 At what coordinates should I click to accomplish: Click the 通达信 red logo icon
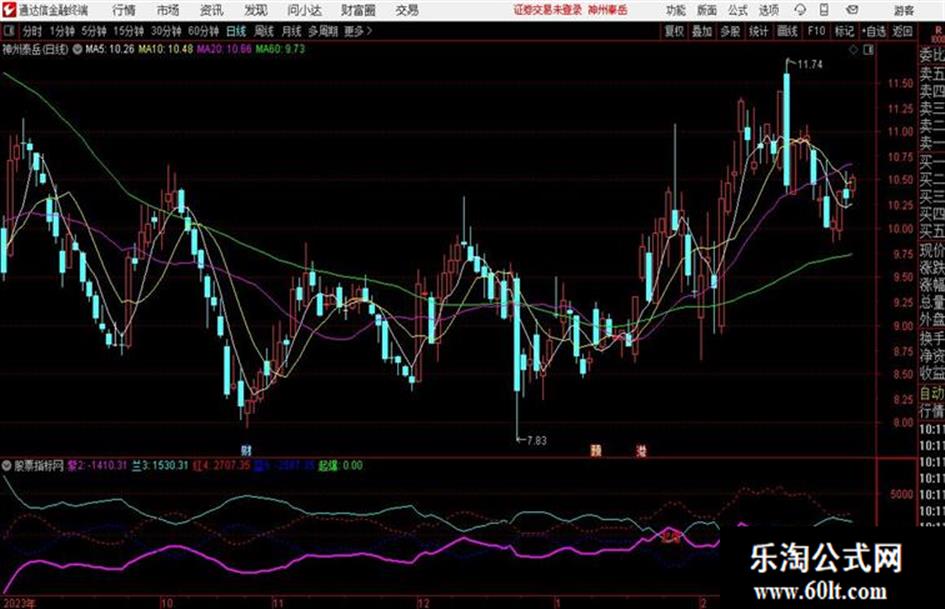[x=9, y=10]
